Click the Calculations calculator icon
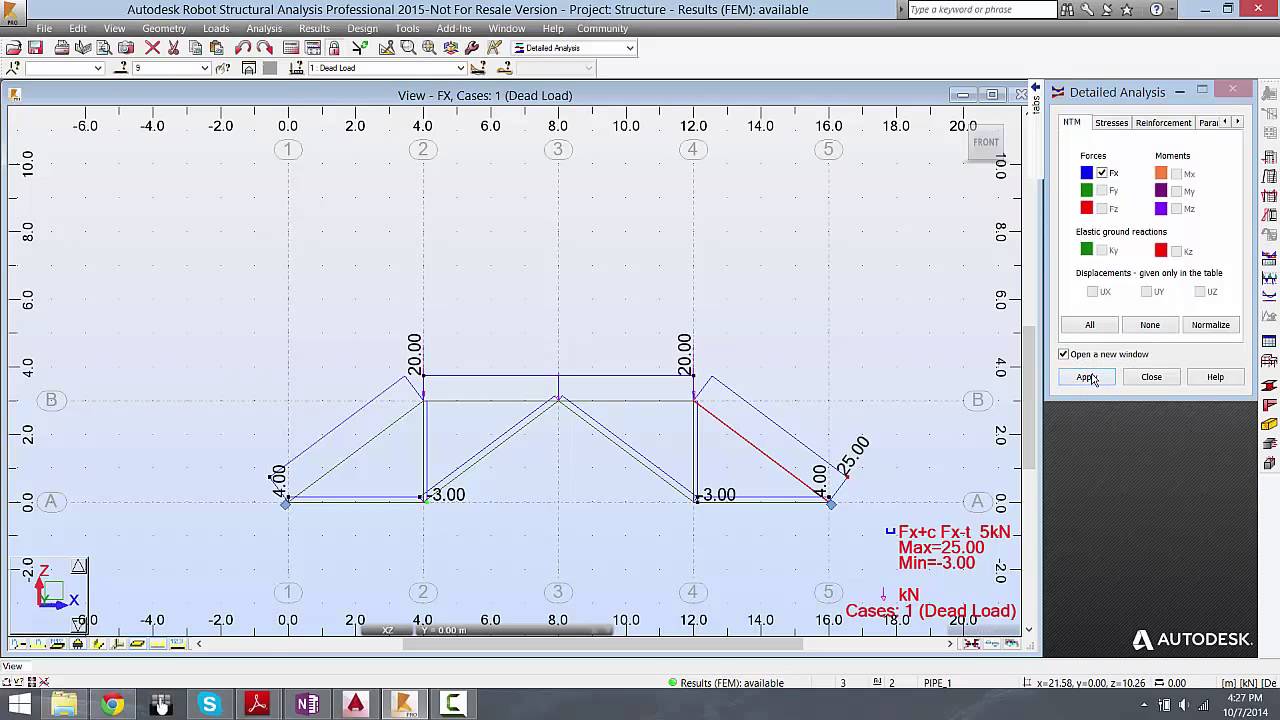The height and width of the screenshot is (720, 1280). coord(291,48)
